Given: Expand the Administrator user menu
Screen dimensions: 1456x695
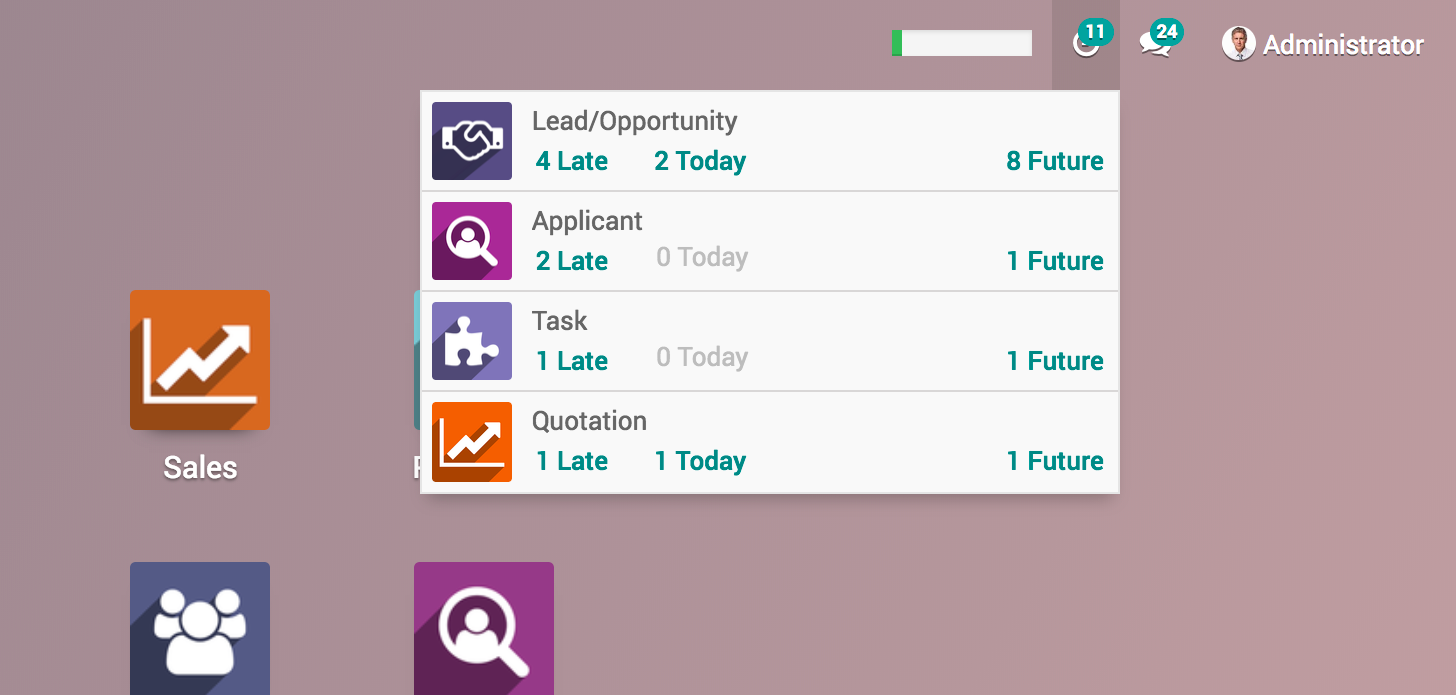Looking at the screenshot, I should 1342,45.
